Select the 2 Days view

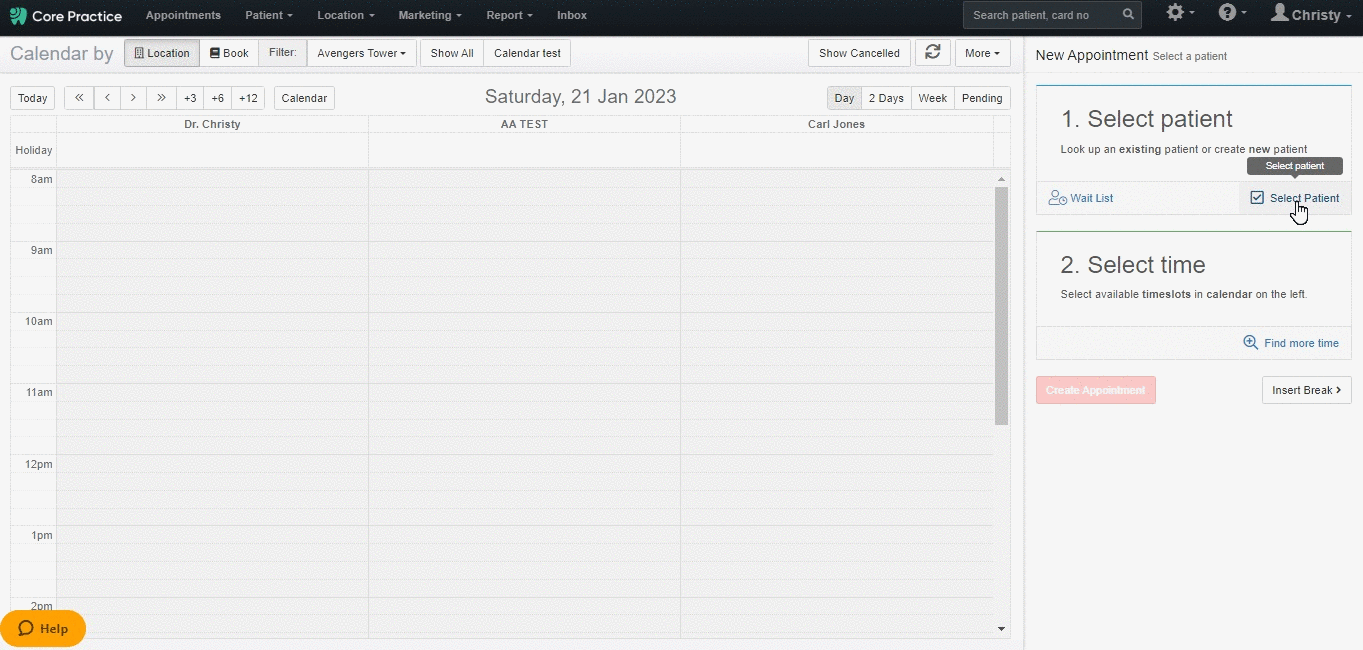886,98
